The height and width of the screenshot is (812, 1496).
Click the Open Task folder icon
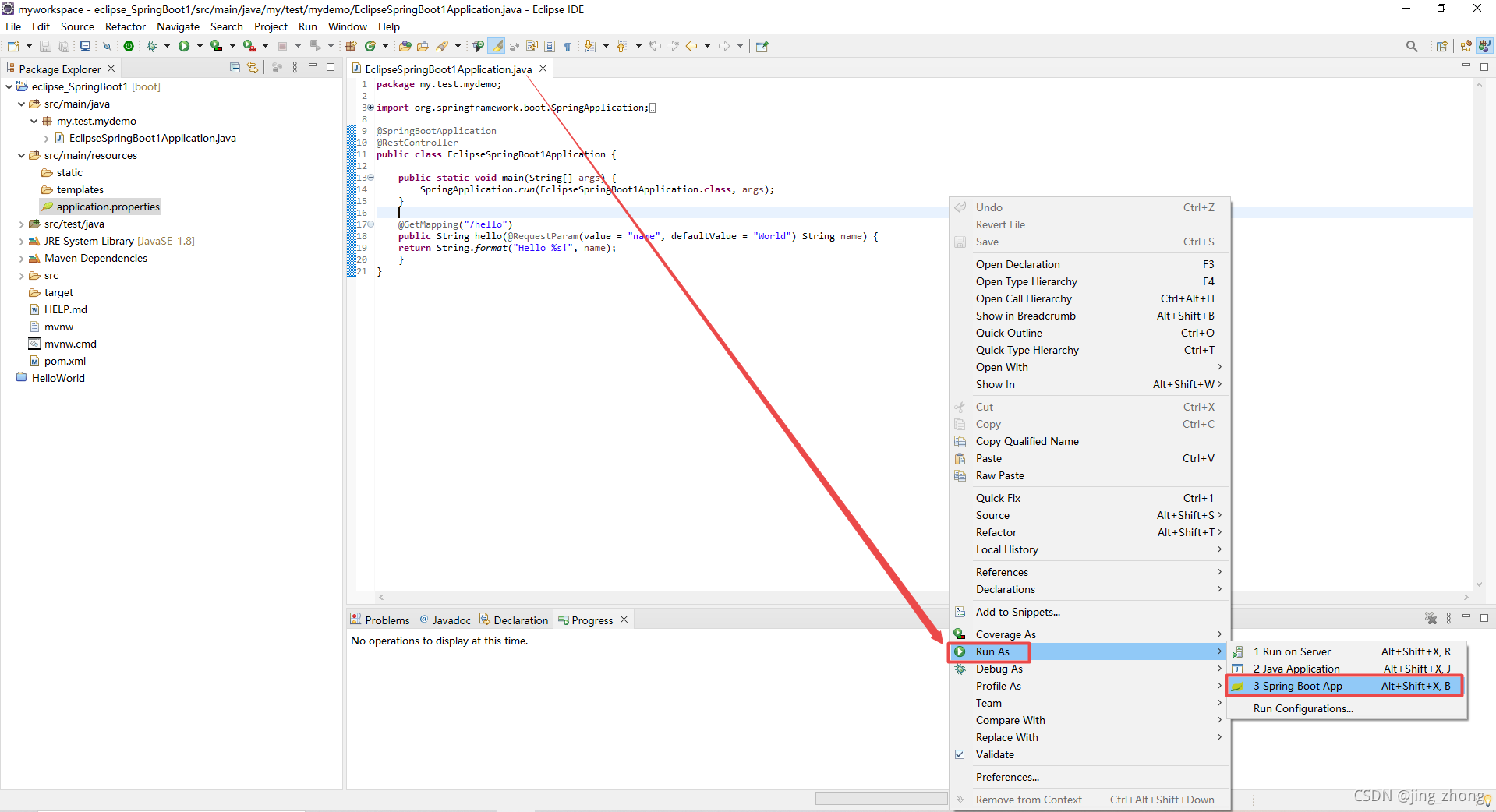pos(423,46)
